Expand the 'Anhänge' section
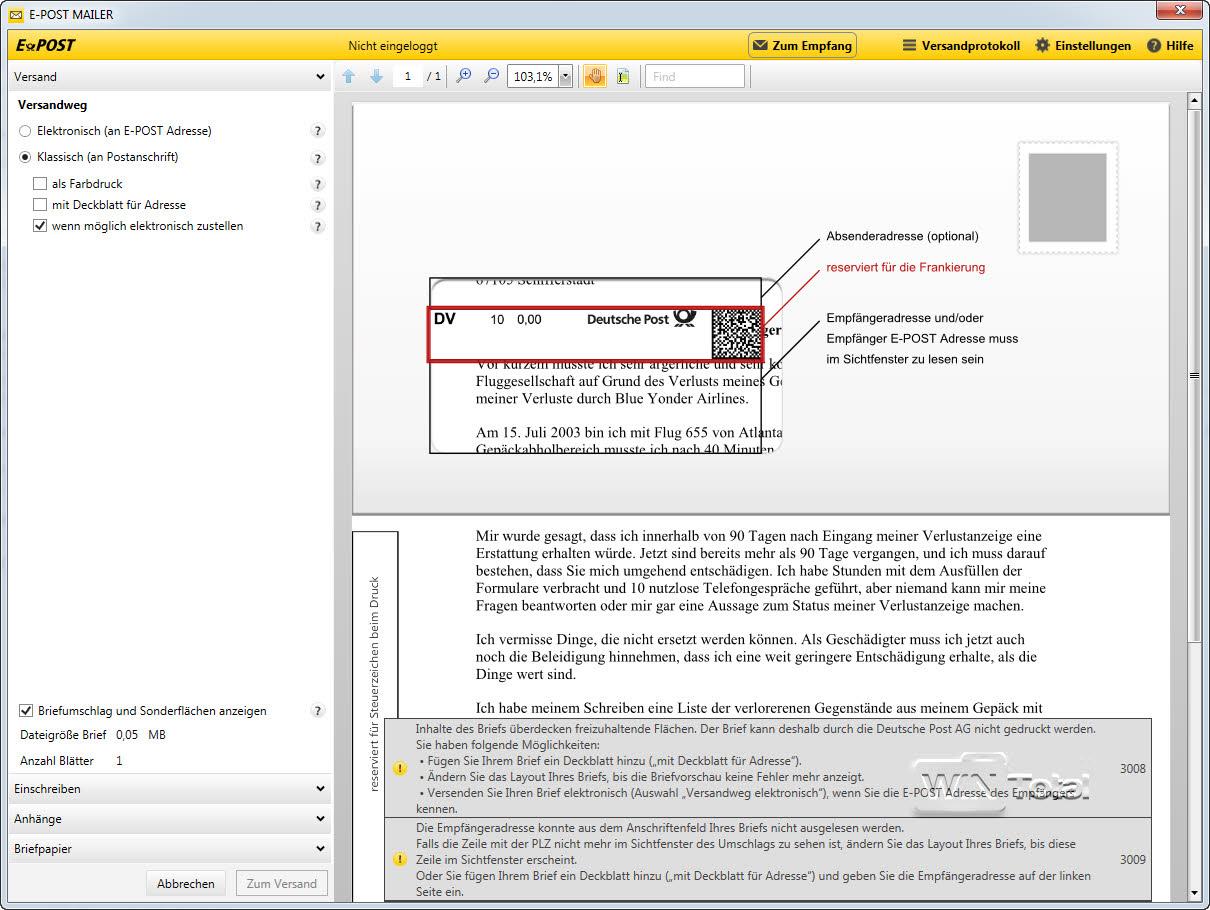The width and height of the screenshot is (1210, 910). pyautogui.click(x=168, y=819)
